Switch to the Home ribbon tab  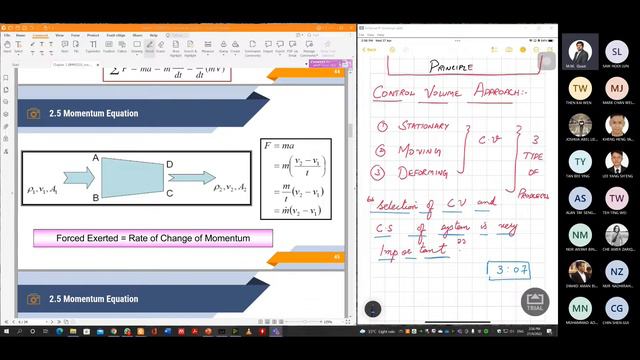click(x=20, y=36)
